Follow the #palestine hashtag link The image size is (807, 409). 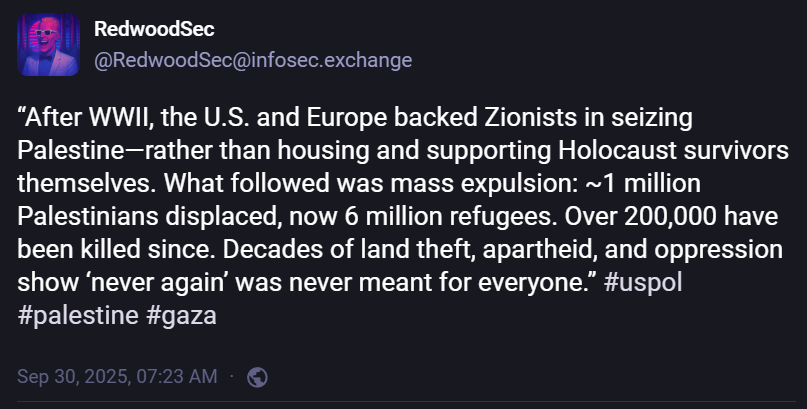(x=76, y=314)
